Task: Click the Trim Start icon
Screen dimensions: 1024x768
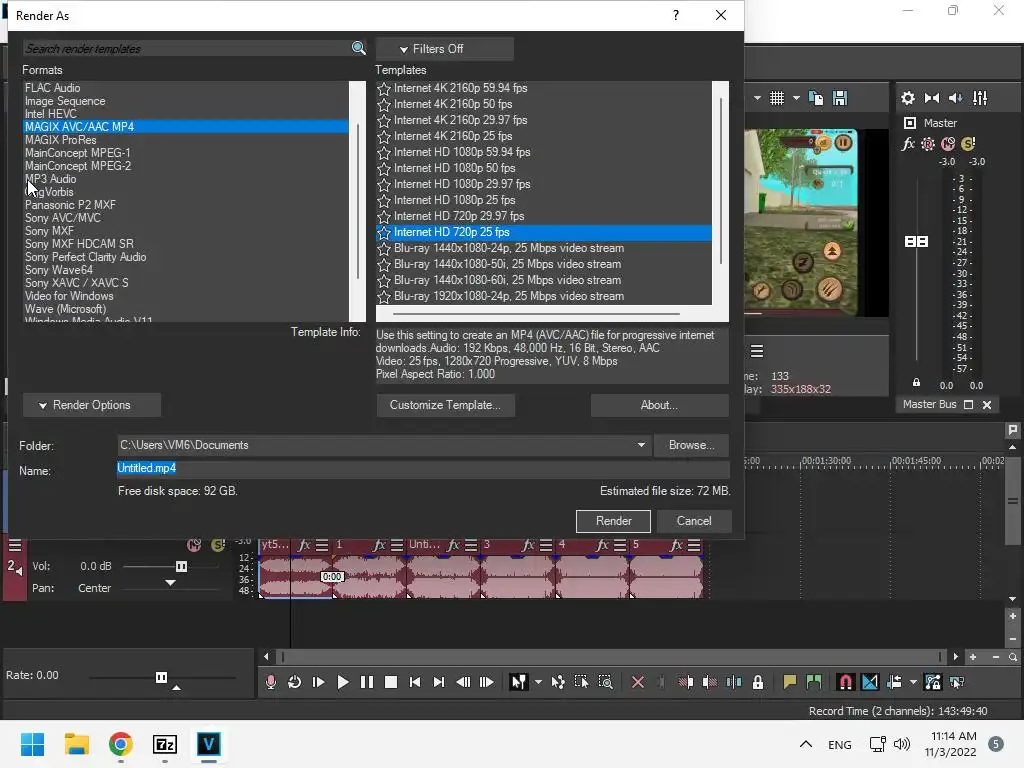Action: 686,682
